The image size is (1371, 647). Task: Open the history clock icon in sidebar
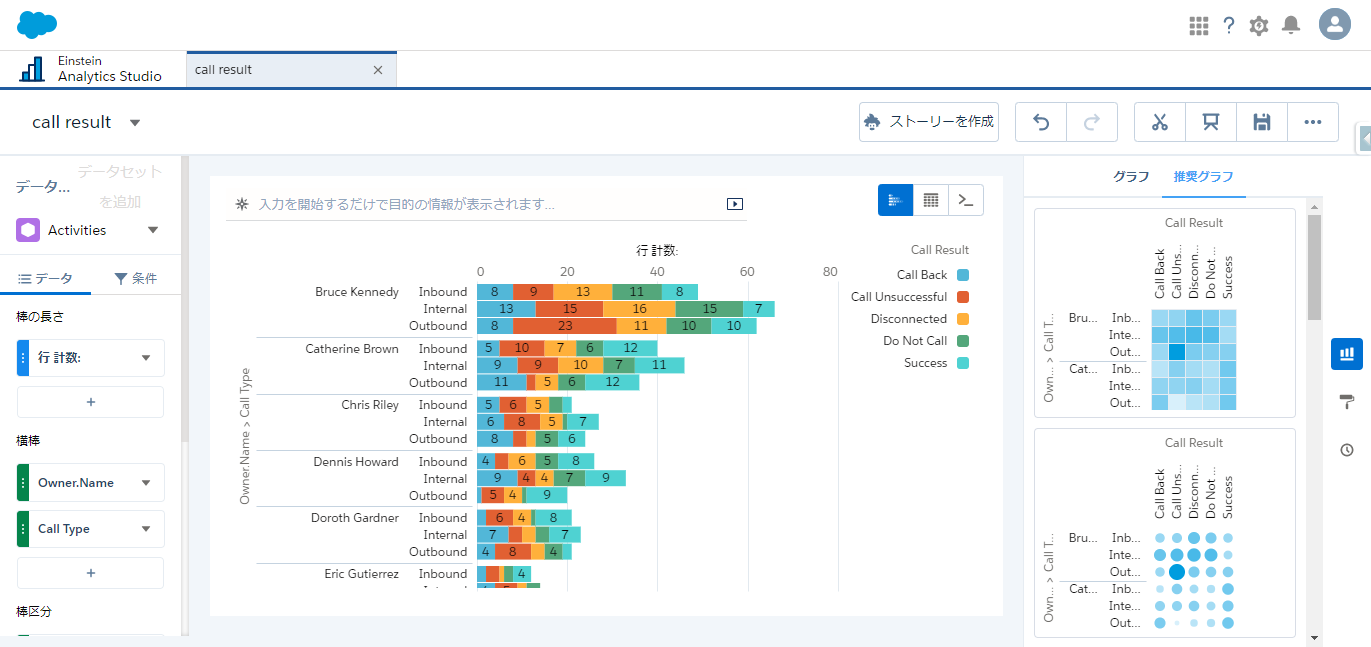1347,450
